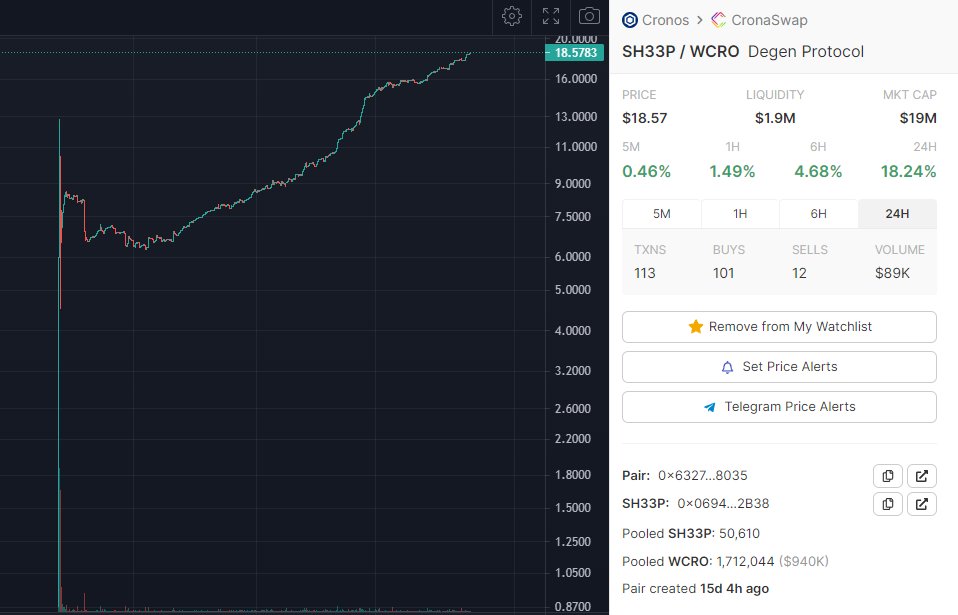Copy the SH33P token address
This screenshot has width=958, height=615.
coord(888,504)
